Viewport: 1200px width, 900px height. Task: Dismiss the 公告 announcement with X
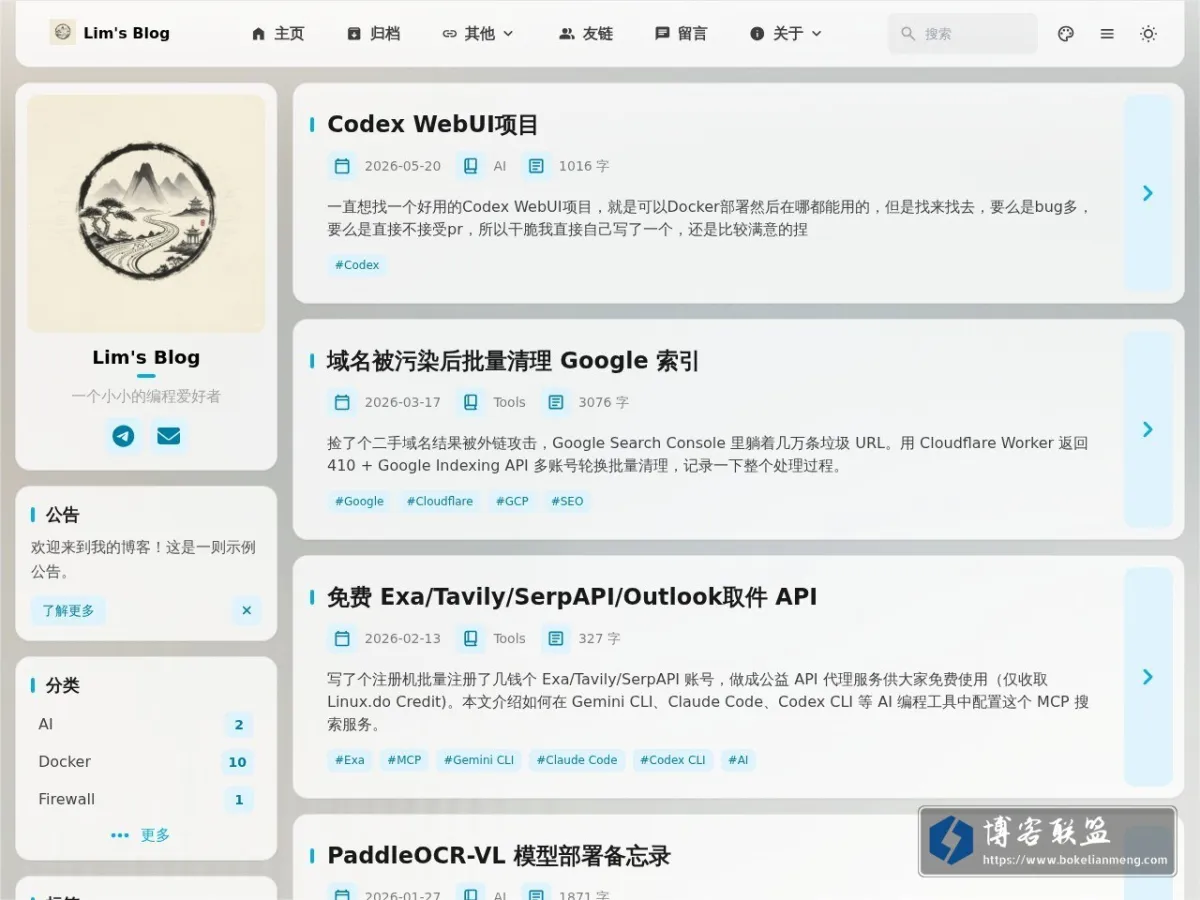pos(246,610)
